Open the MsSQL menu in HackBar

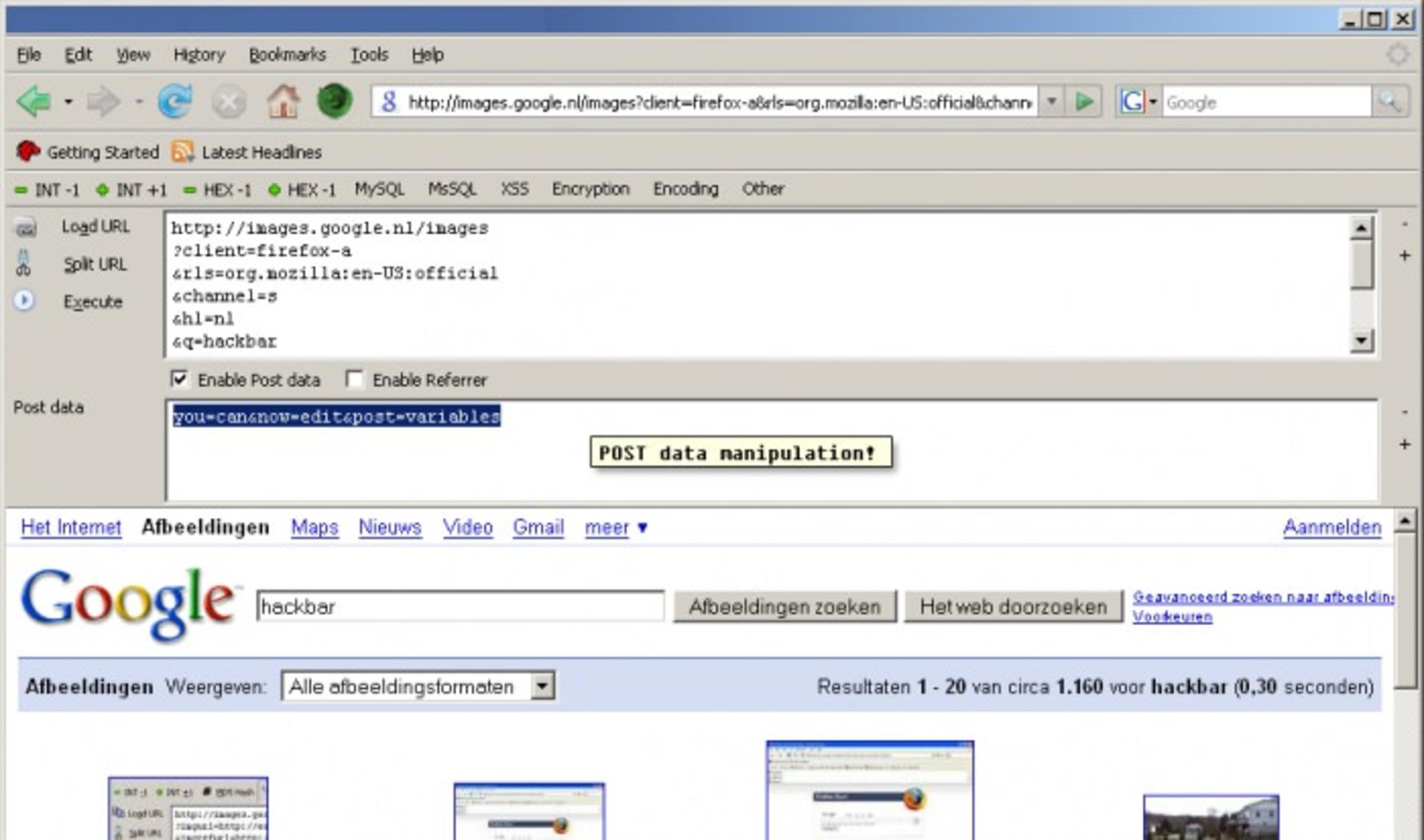coord(452,189)
